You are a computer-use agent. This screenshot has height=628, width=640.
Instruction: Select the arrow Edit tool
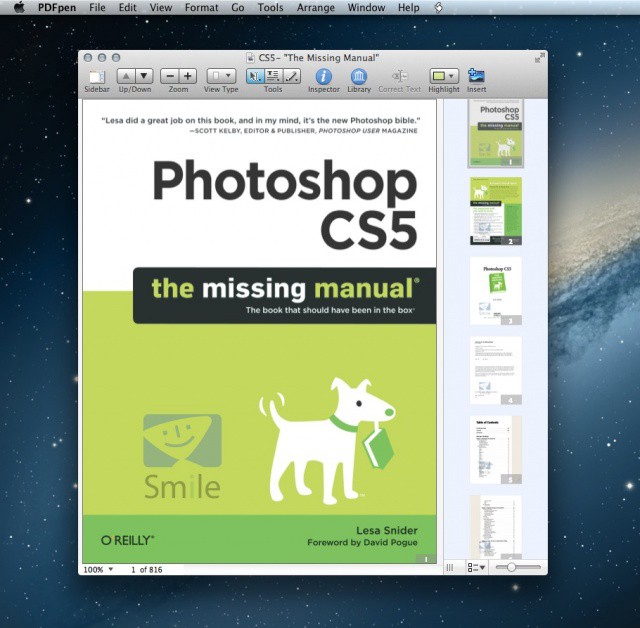coord(255,76)
